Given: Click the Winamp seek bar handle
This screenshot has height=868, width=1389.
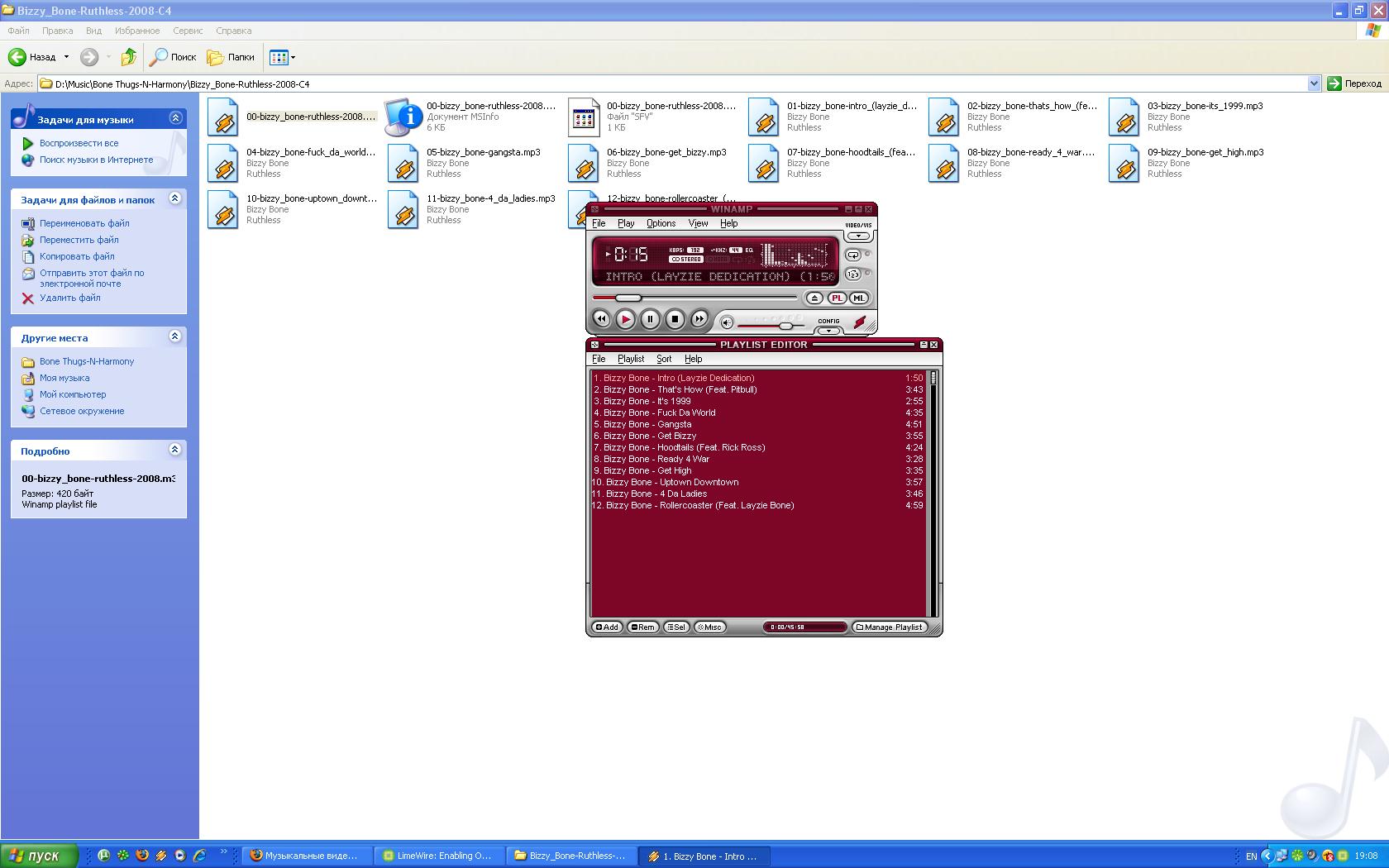Looking at the screenshot, I should point(628,298).
